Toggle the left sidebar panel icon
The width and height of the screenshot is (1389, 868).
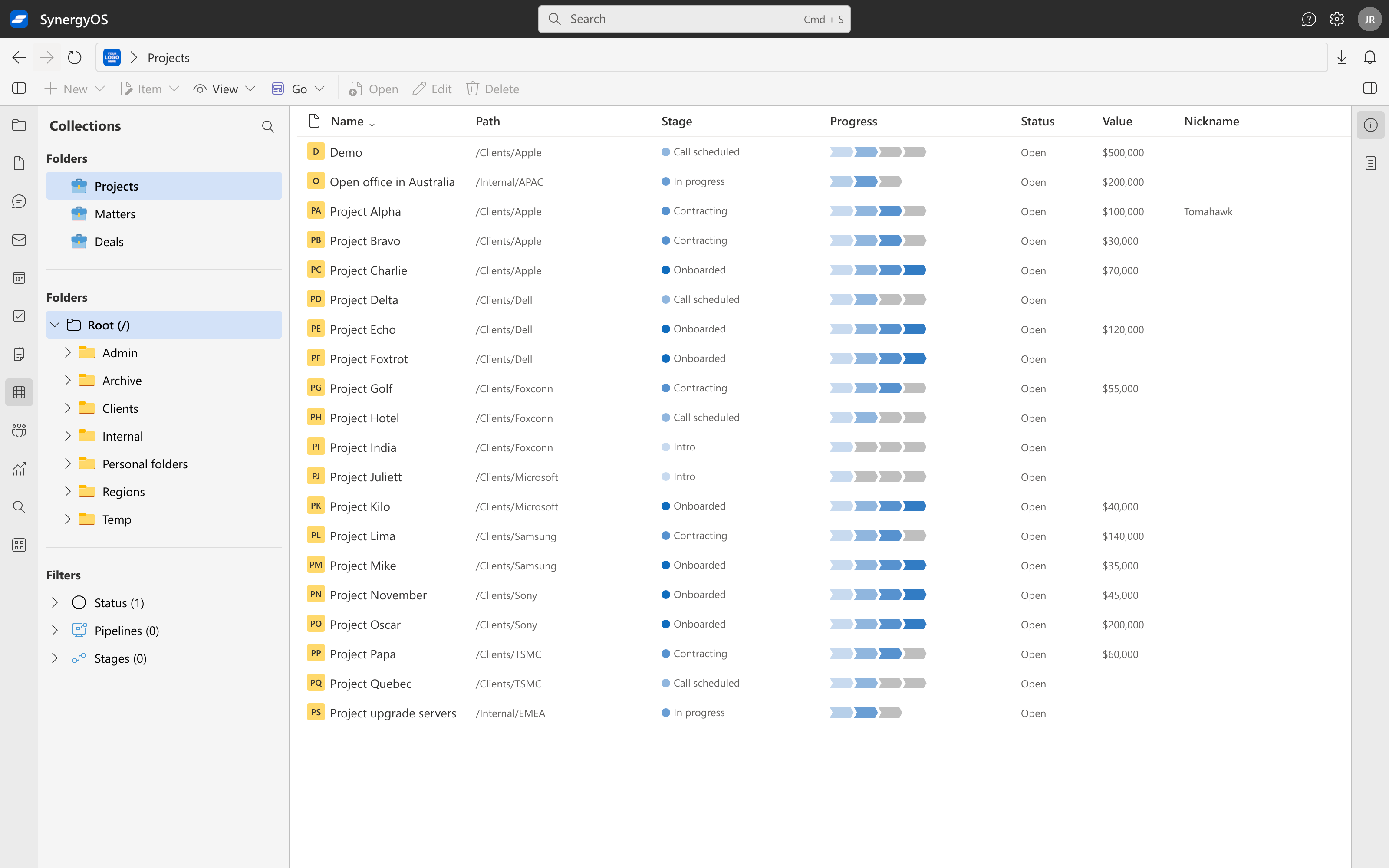click(x=19, y=89)
